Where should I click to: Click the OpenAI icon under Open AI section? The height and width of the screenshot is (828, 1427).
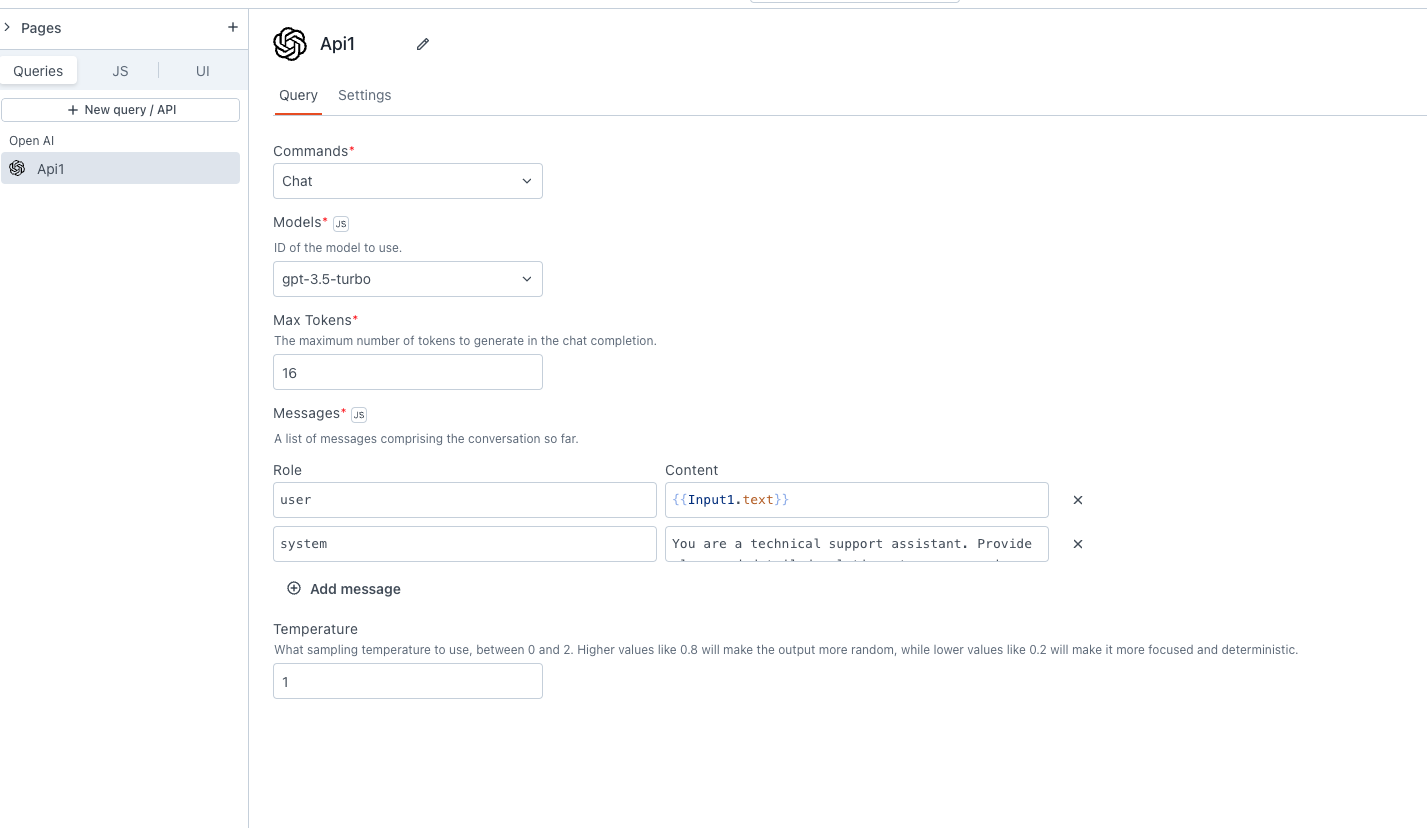pyautogui.click(x=17, y=168)
